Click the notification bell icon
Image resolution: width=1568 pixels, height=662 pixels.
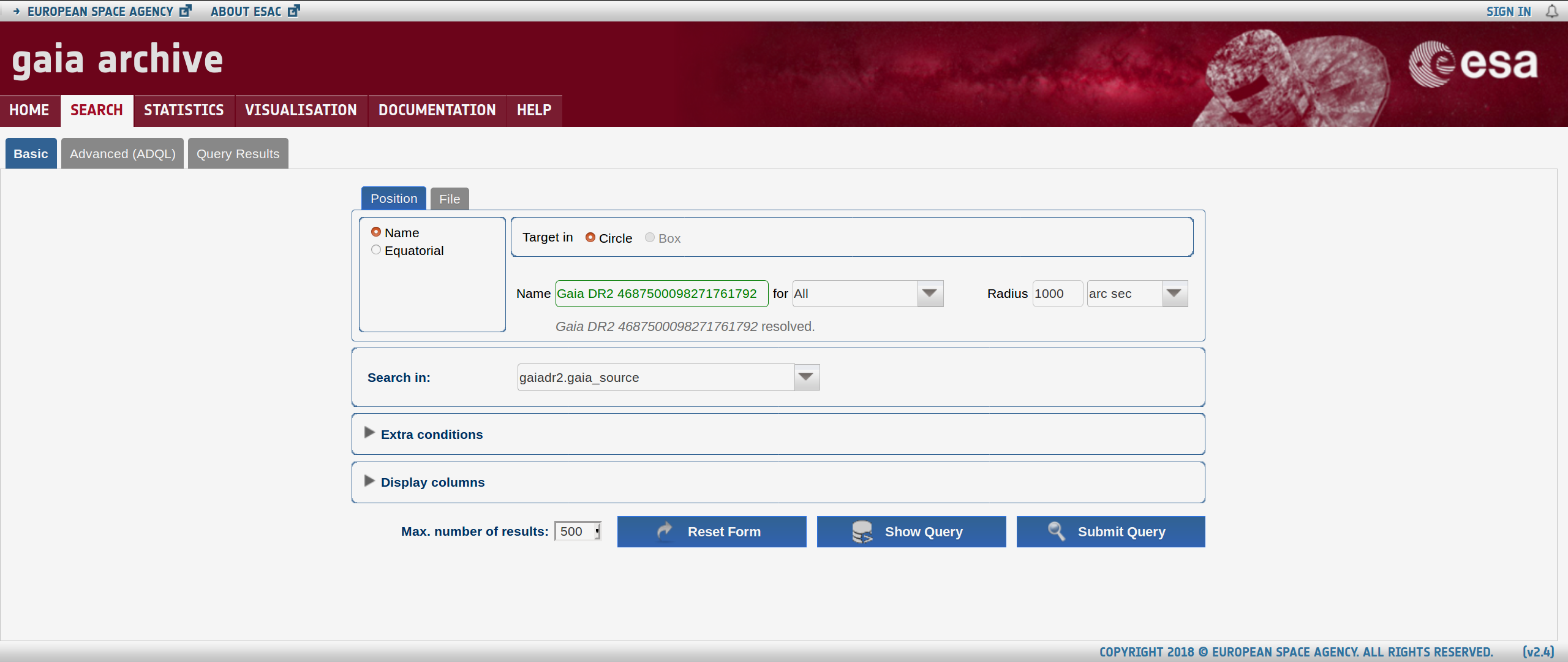click(1551, 12)
